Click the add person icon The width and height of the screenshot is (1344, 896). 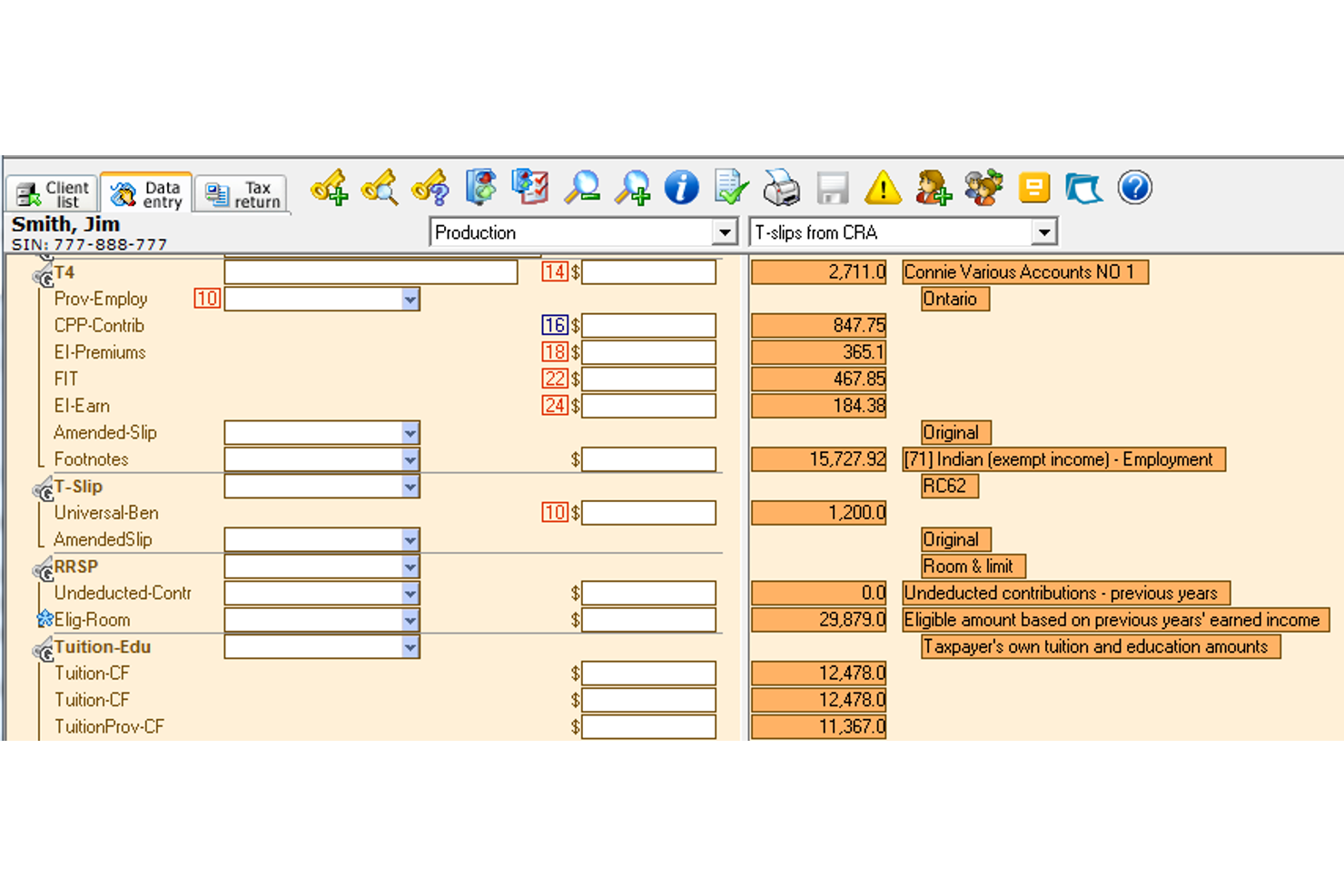[933, 188]
